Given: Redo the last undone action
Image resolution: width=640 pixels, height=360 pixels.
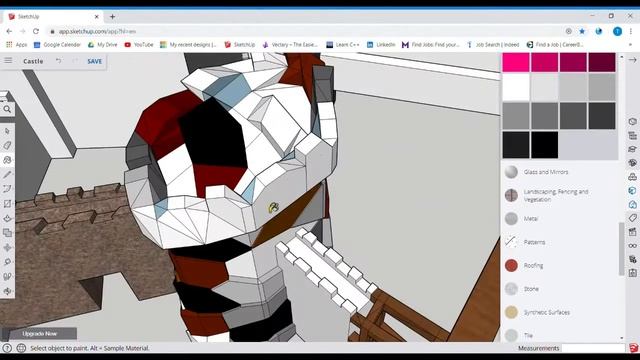Looking at the screenshot, I should point(75,61).
